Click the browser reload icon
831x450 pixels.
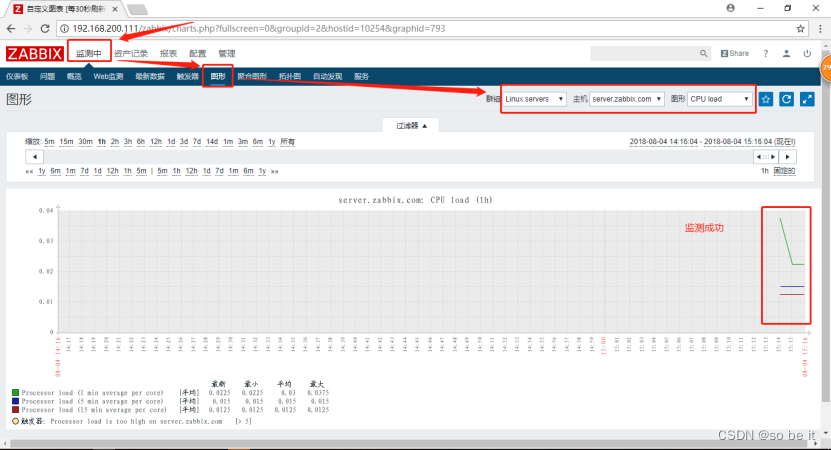point(45,29)
